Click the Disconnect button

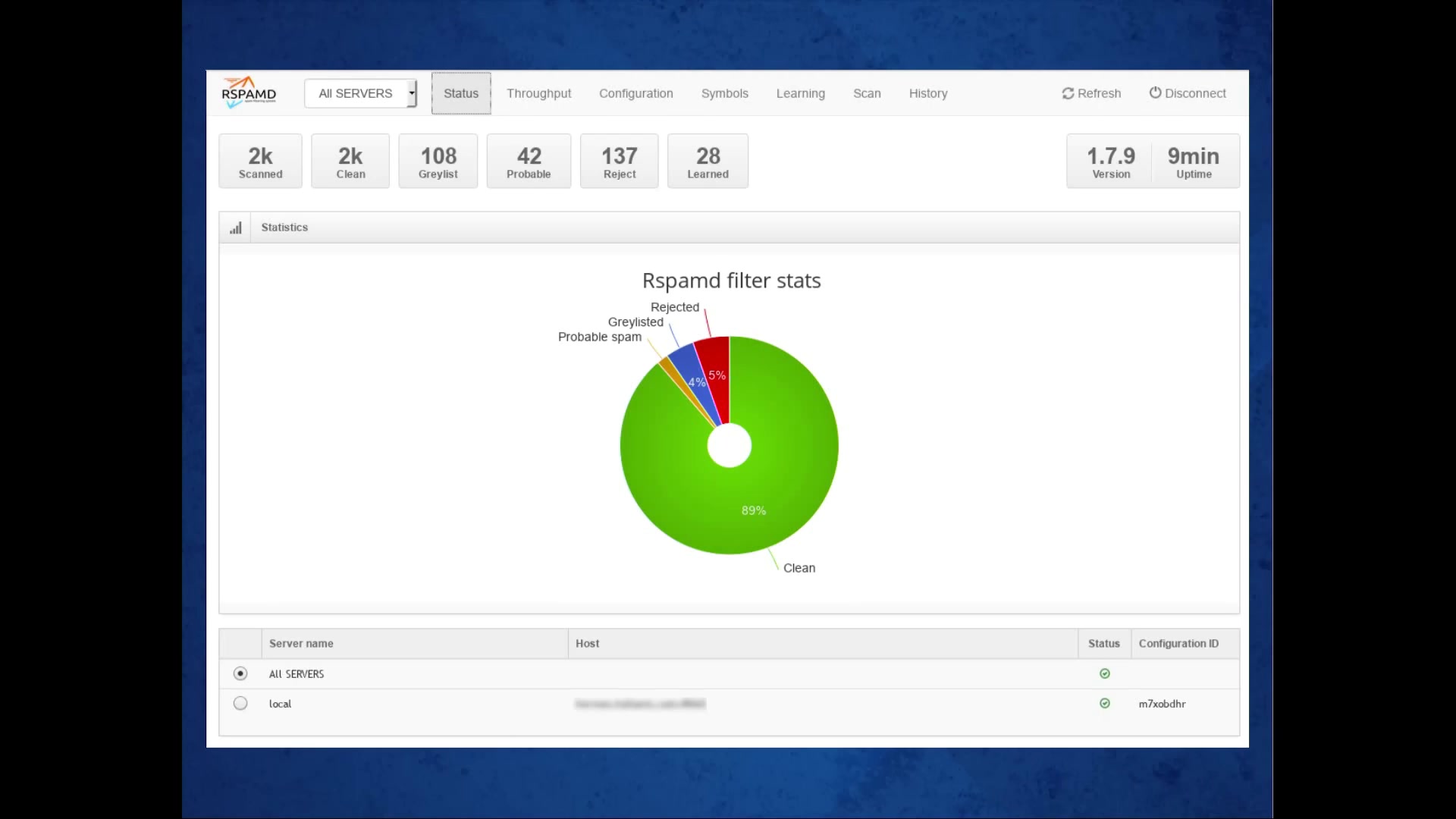click(x=1188, y=93)
